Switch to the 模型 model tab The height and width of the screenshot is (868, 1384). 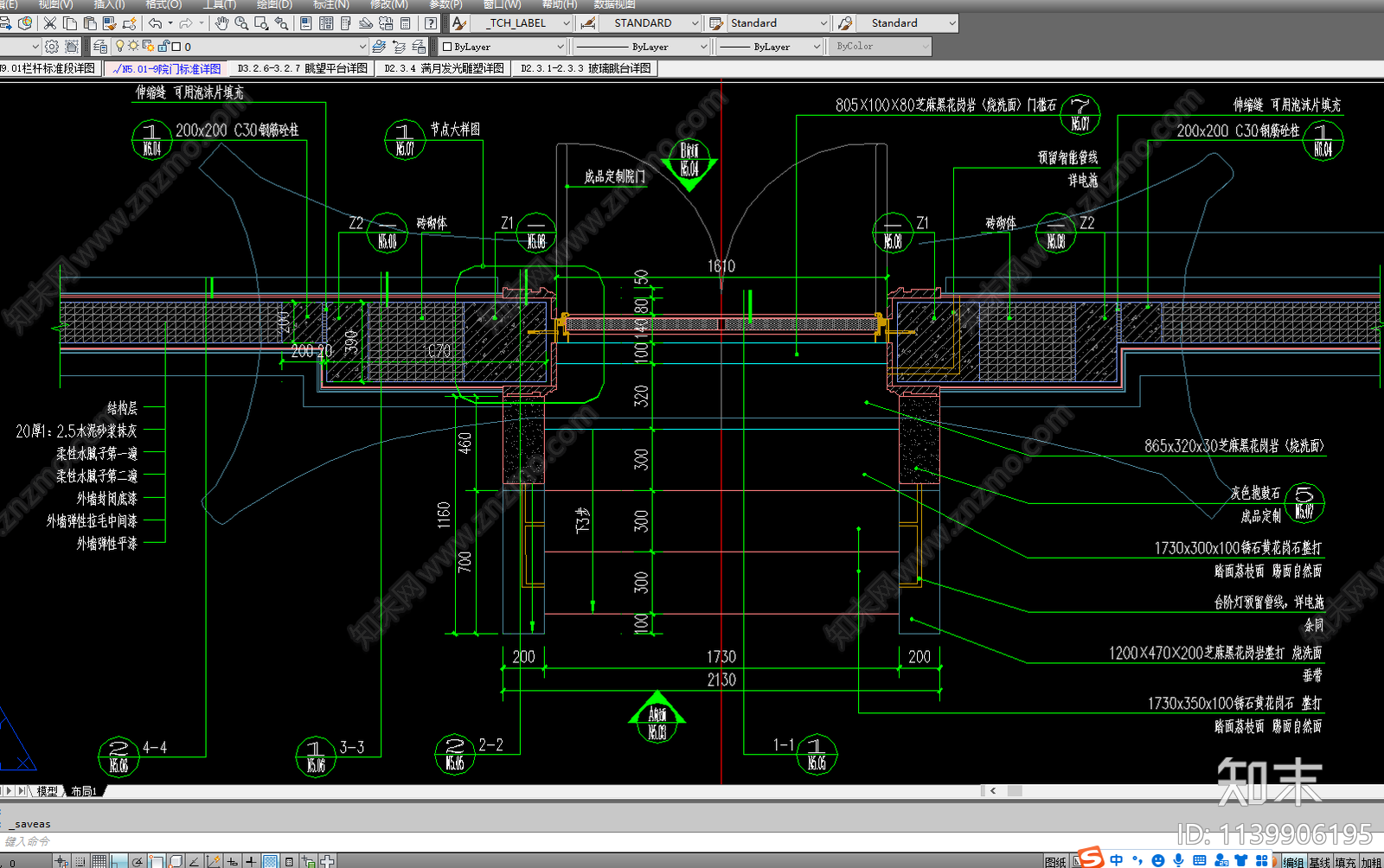[47, 791]
